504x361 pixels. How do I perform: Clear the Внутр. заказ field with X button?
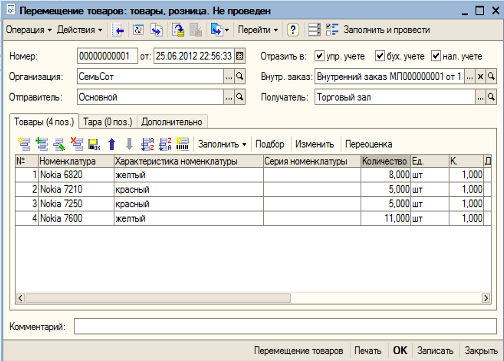pos(480,77)
